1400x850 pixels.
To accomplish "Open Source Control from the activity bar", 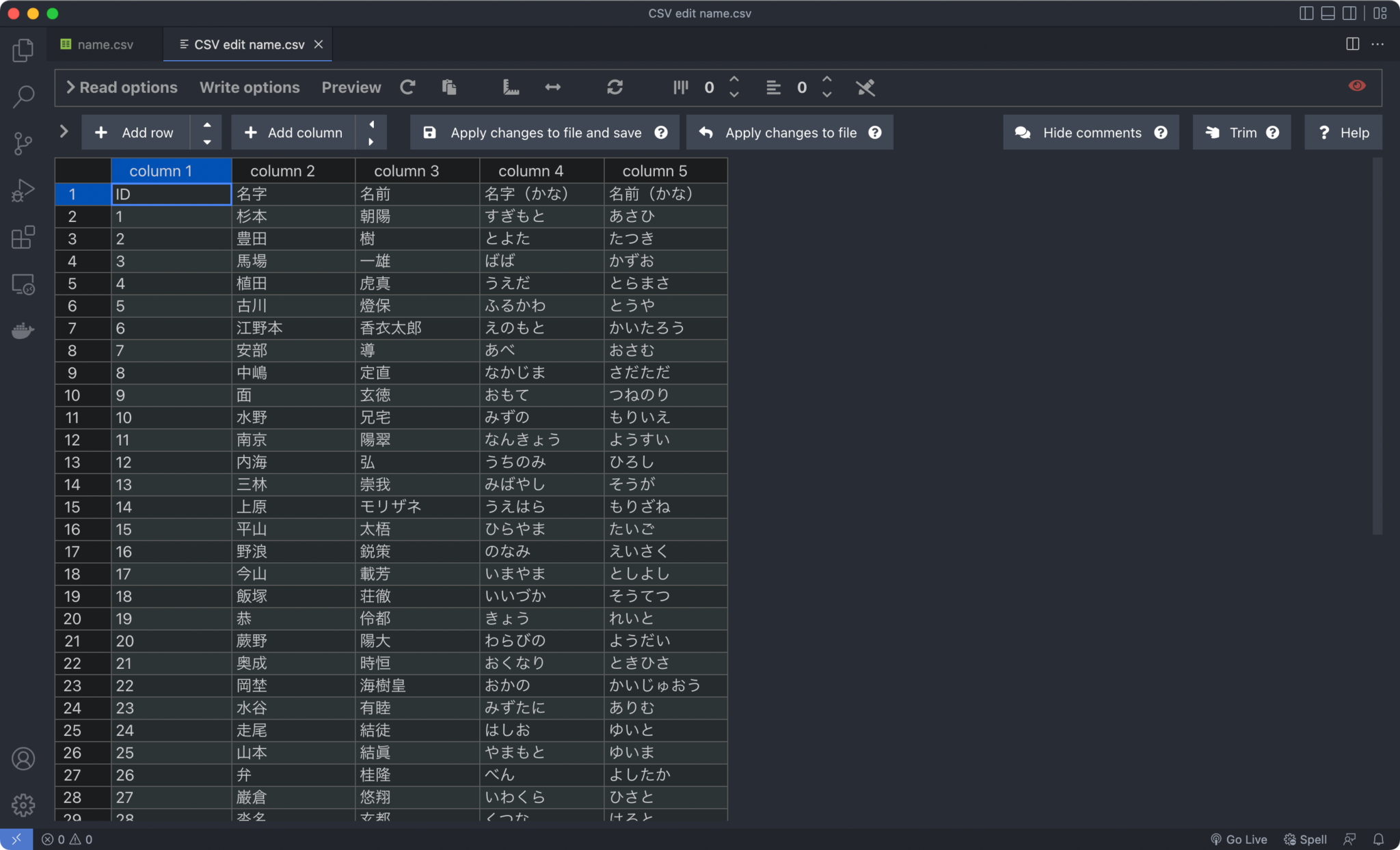I will pos(23,143).
